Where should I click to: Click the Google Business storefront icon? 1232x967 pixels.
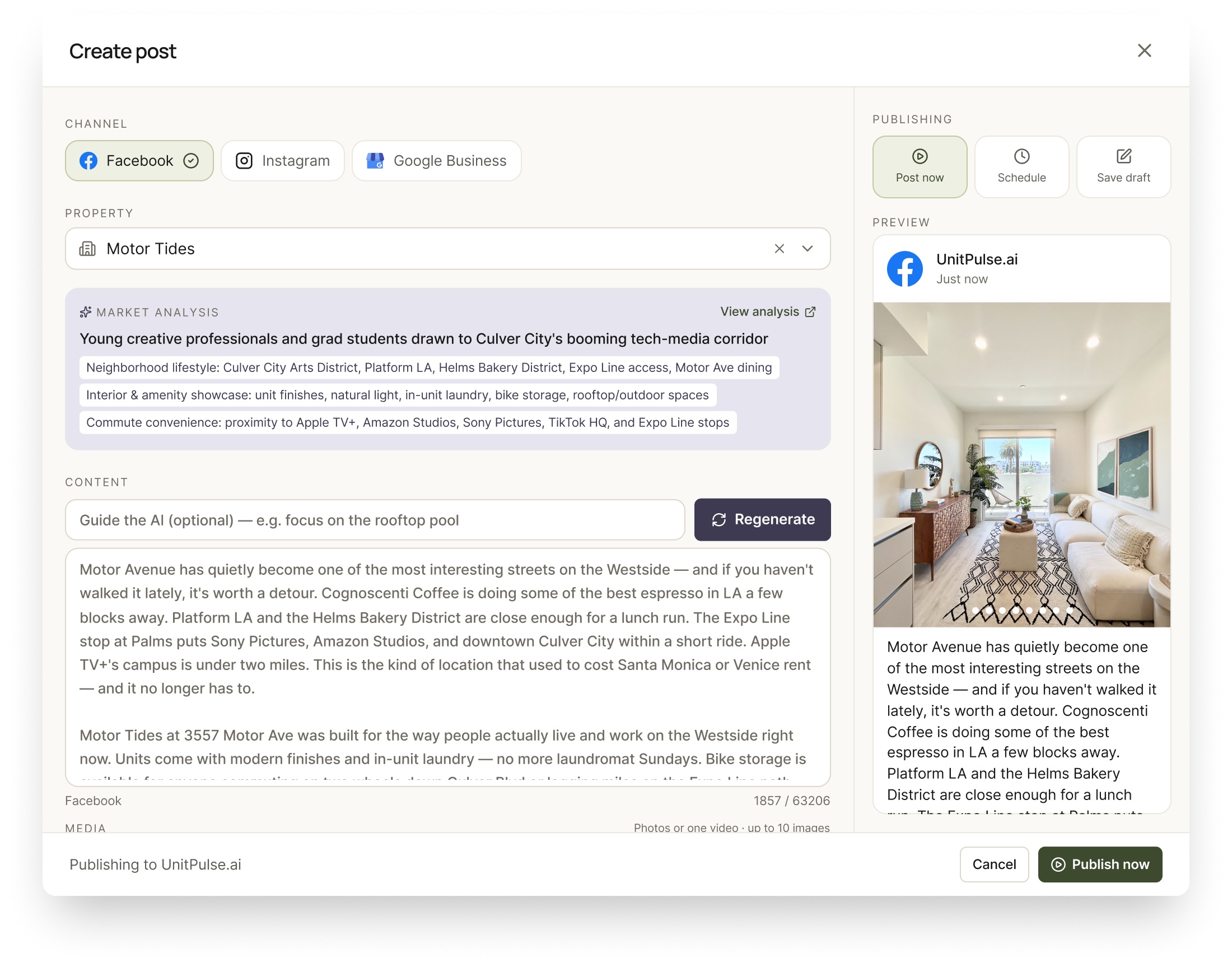pos(375,161)
